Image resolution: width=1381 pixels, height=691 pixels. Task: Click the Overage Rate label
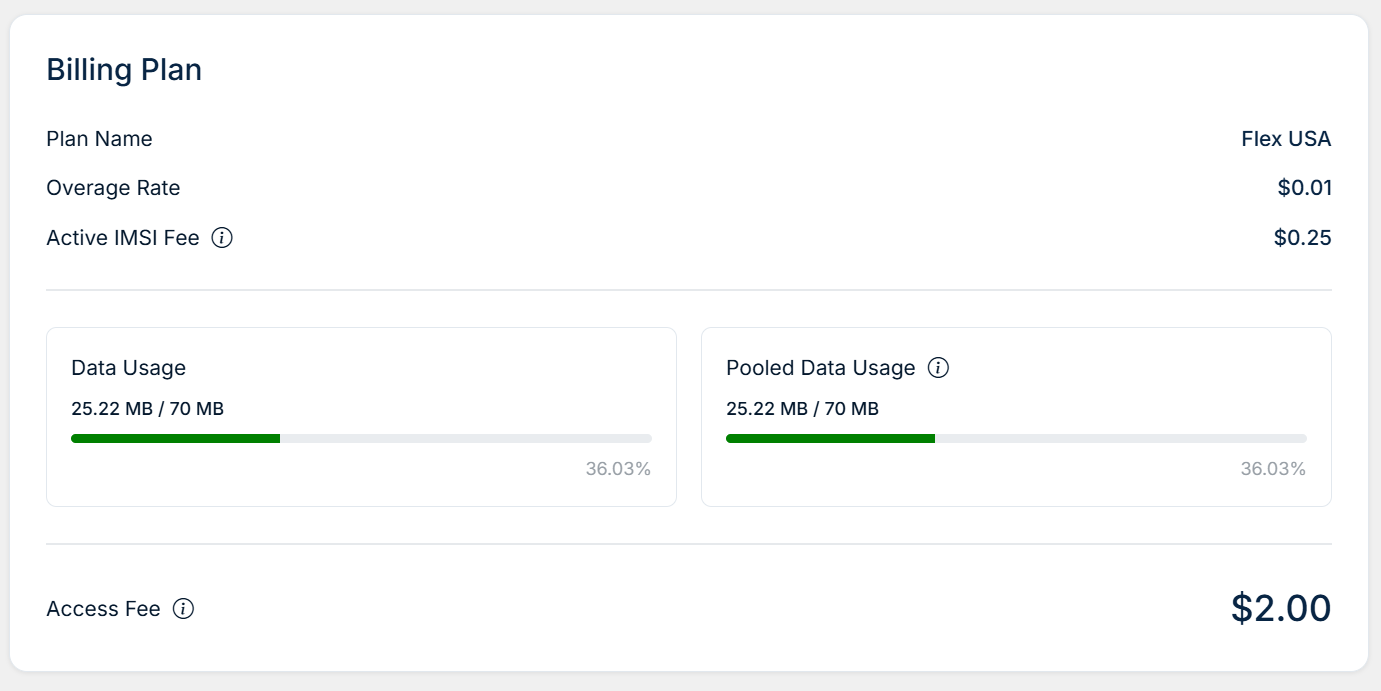coord(113,188)
